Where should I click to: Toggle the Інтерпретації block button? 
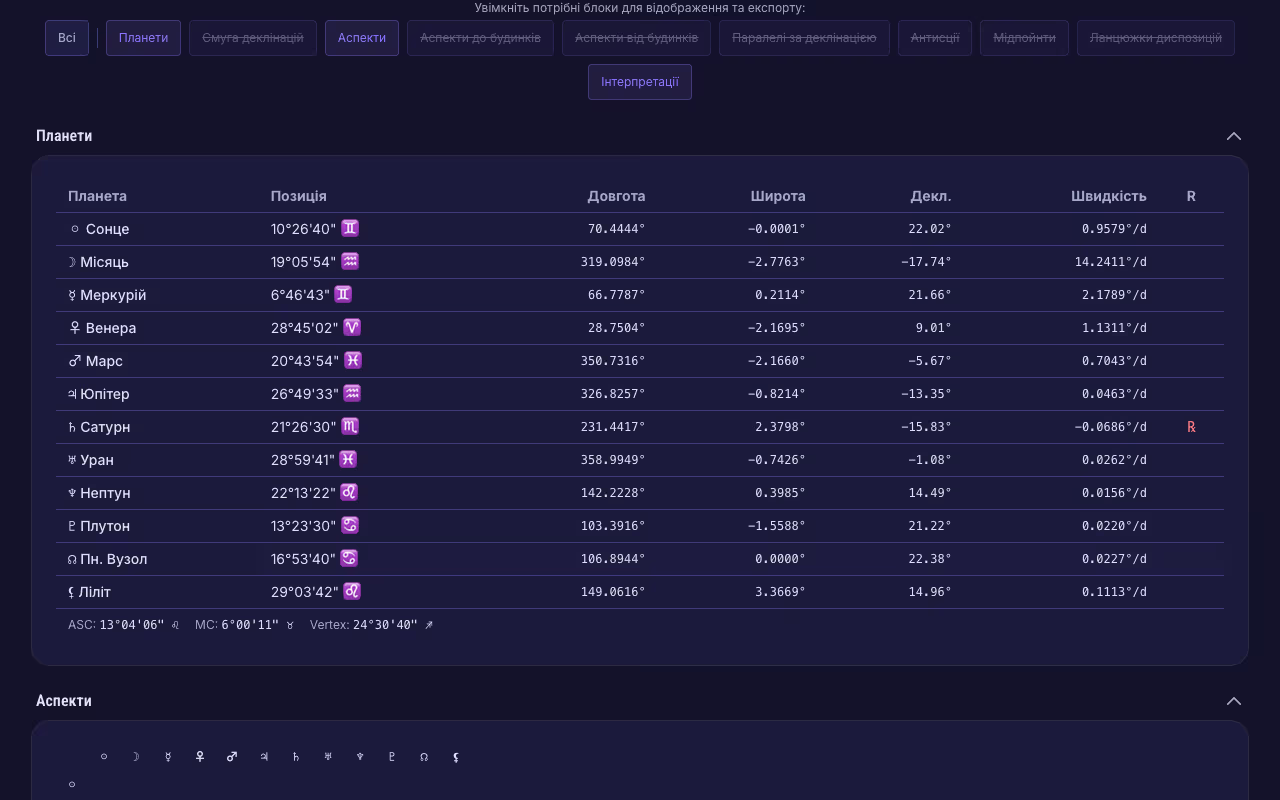pyautogui.click(x=640, y=82)
